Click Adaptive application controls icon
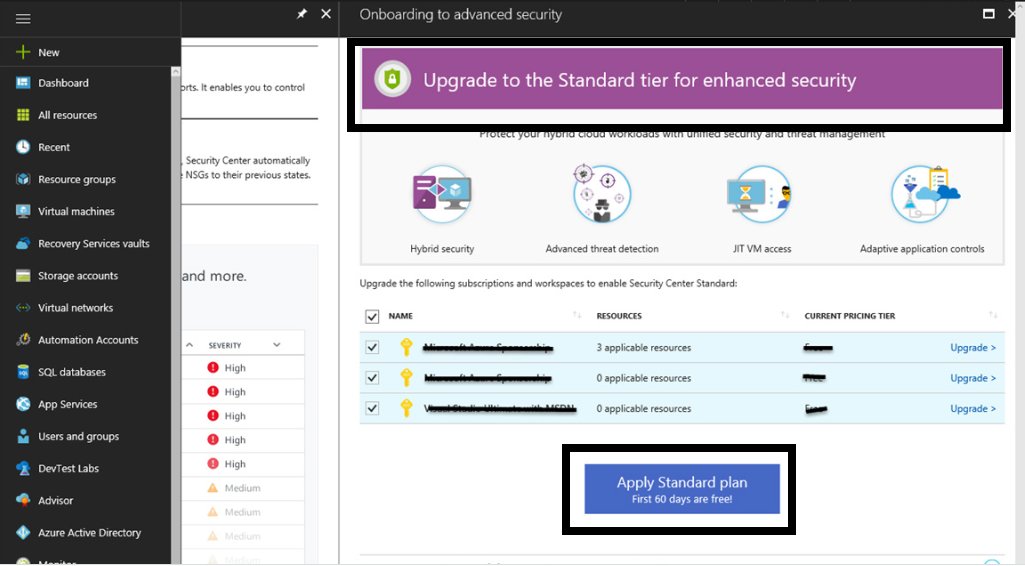Image resolution: width=1025 pixels, height=566 pixels. [924, 193]
